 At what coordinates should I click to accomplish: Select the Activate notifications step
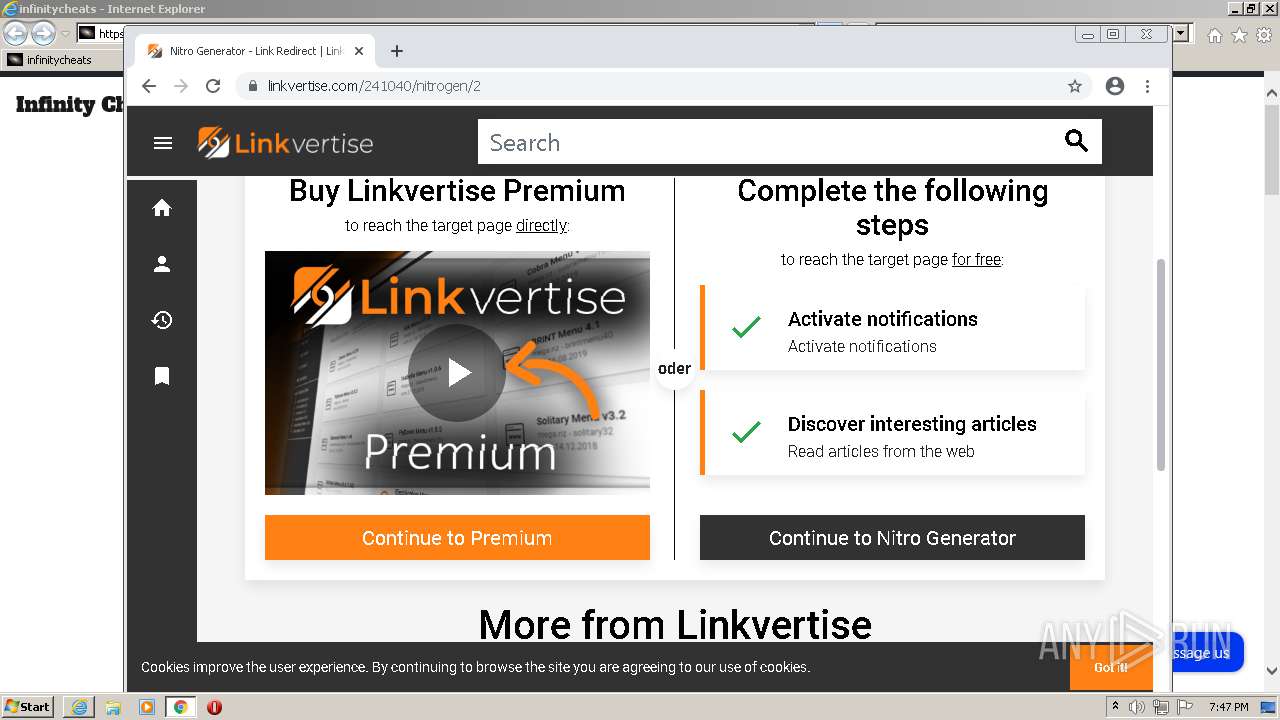coord(893,328)
